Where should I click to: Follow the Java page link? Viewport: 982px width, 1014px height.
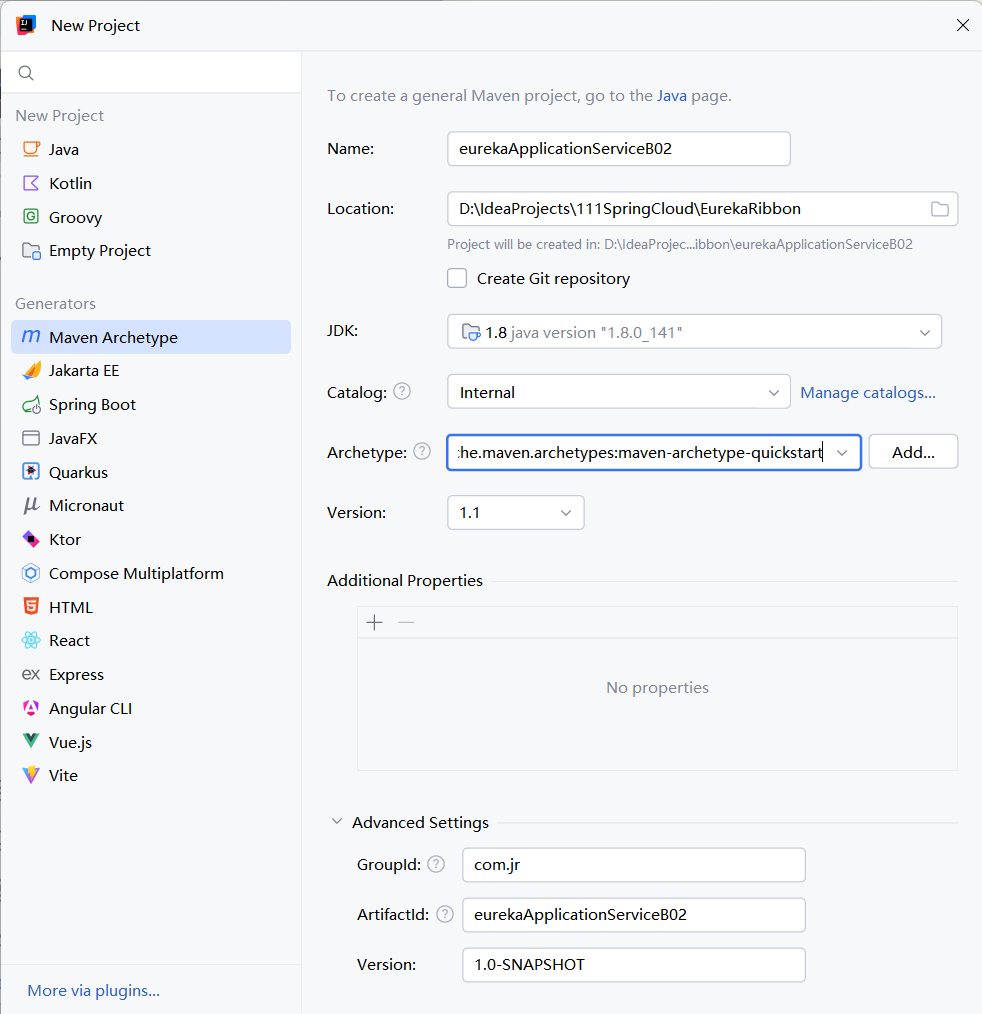point(672,96)
